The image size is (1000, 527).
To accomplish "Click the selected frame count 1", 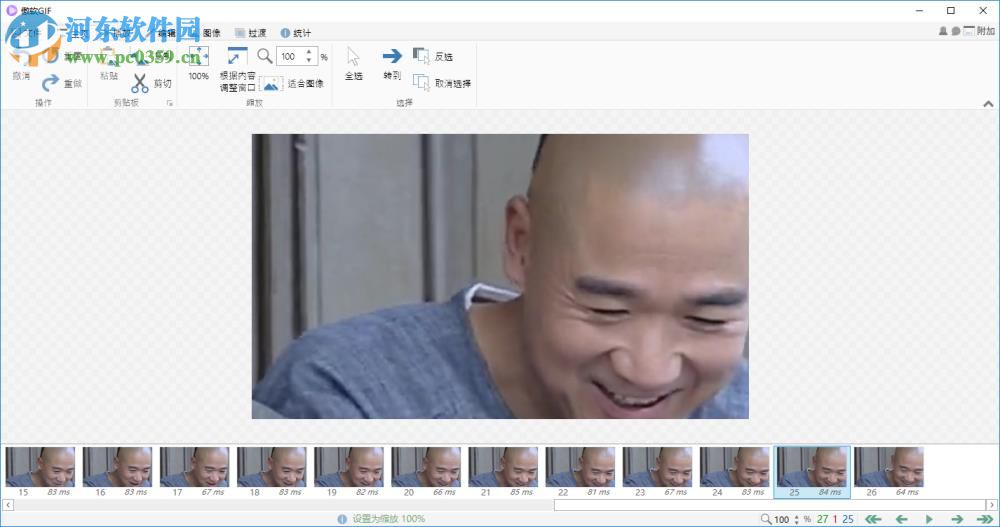I will 835,519.
